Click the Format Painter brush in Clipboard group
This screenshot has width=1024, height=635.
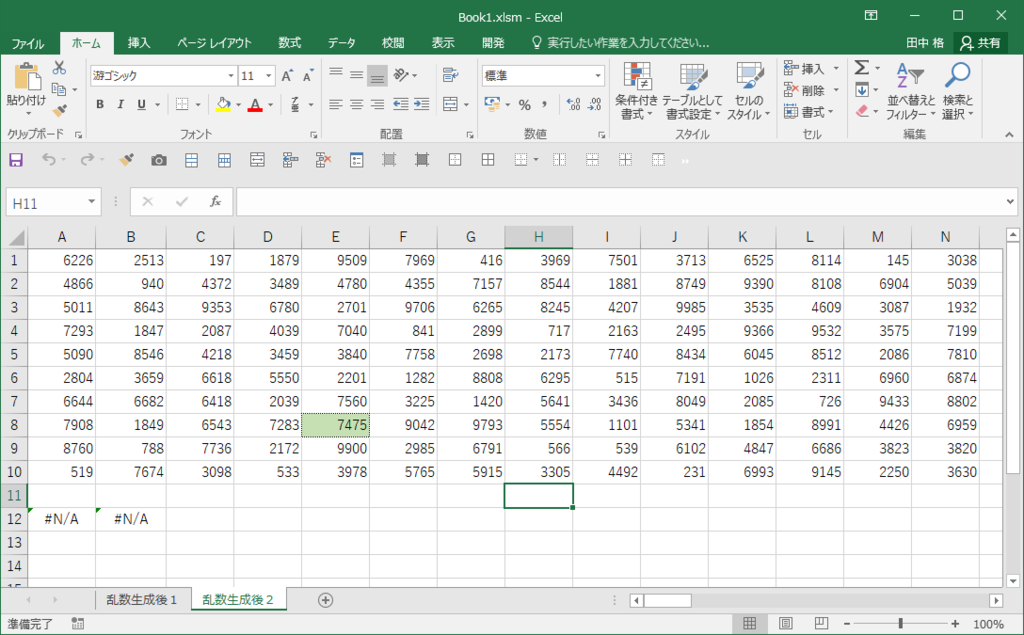tap(59, 110)
